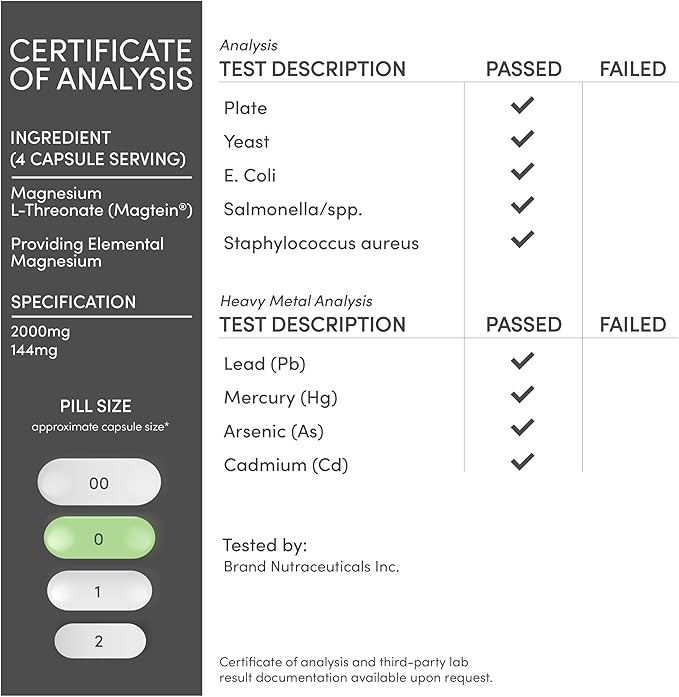Click the Cadmium (Cd) passed checkmark
The image size is (679, 697).
tap(522, 462)
